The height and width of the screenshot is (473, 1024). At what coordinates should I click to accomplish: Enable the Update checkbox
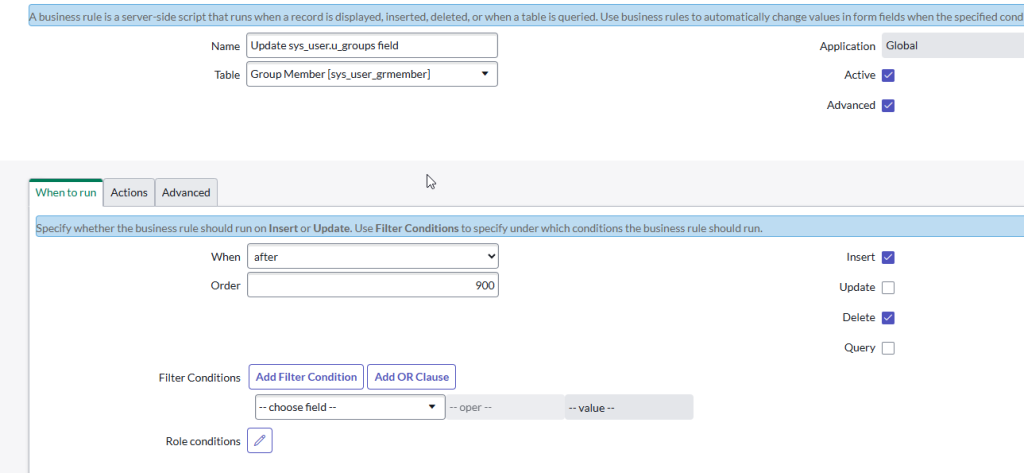pos(888,288)
